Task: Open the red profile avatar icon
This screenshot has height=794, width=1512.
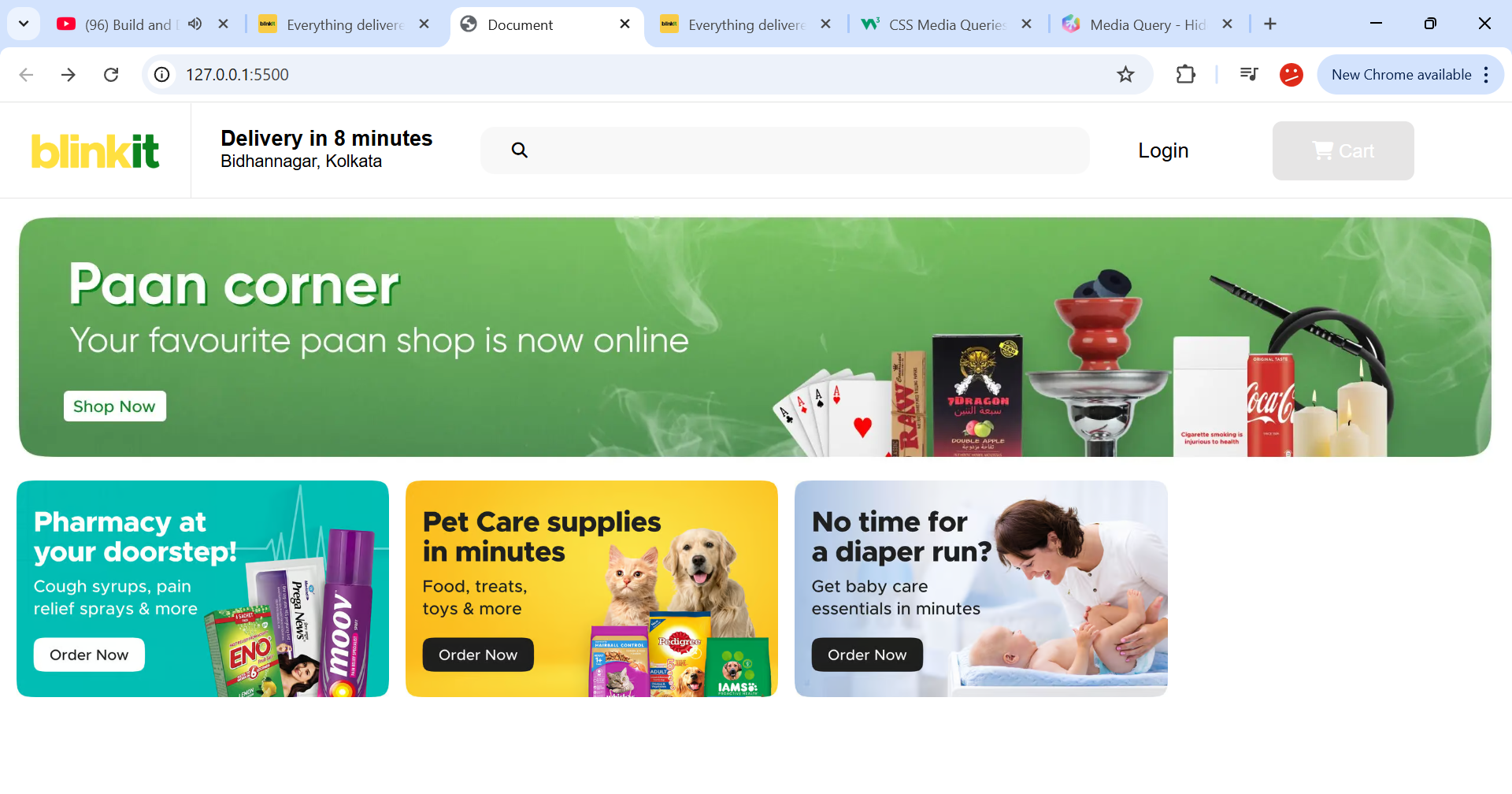Action: [1291, 74]
